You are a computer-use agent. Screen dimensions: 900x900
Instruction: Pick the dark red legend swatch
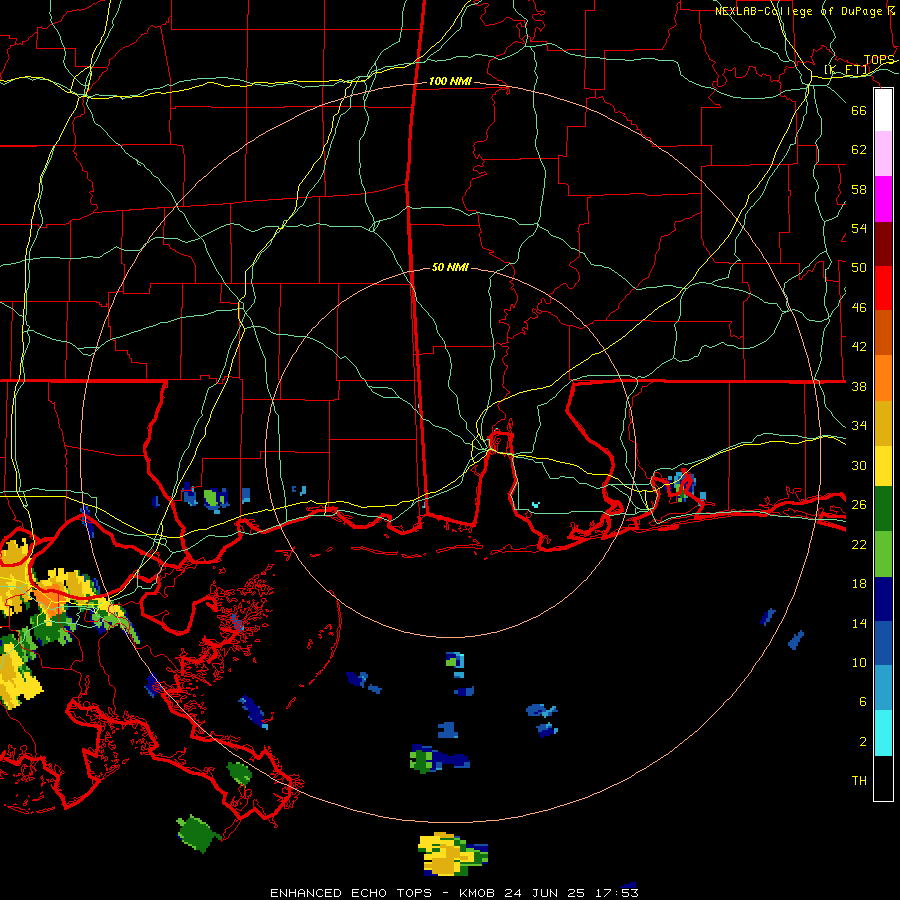883,244
